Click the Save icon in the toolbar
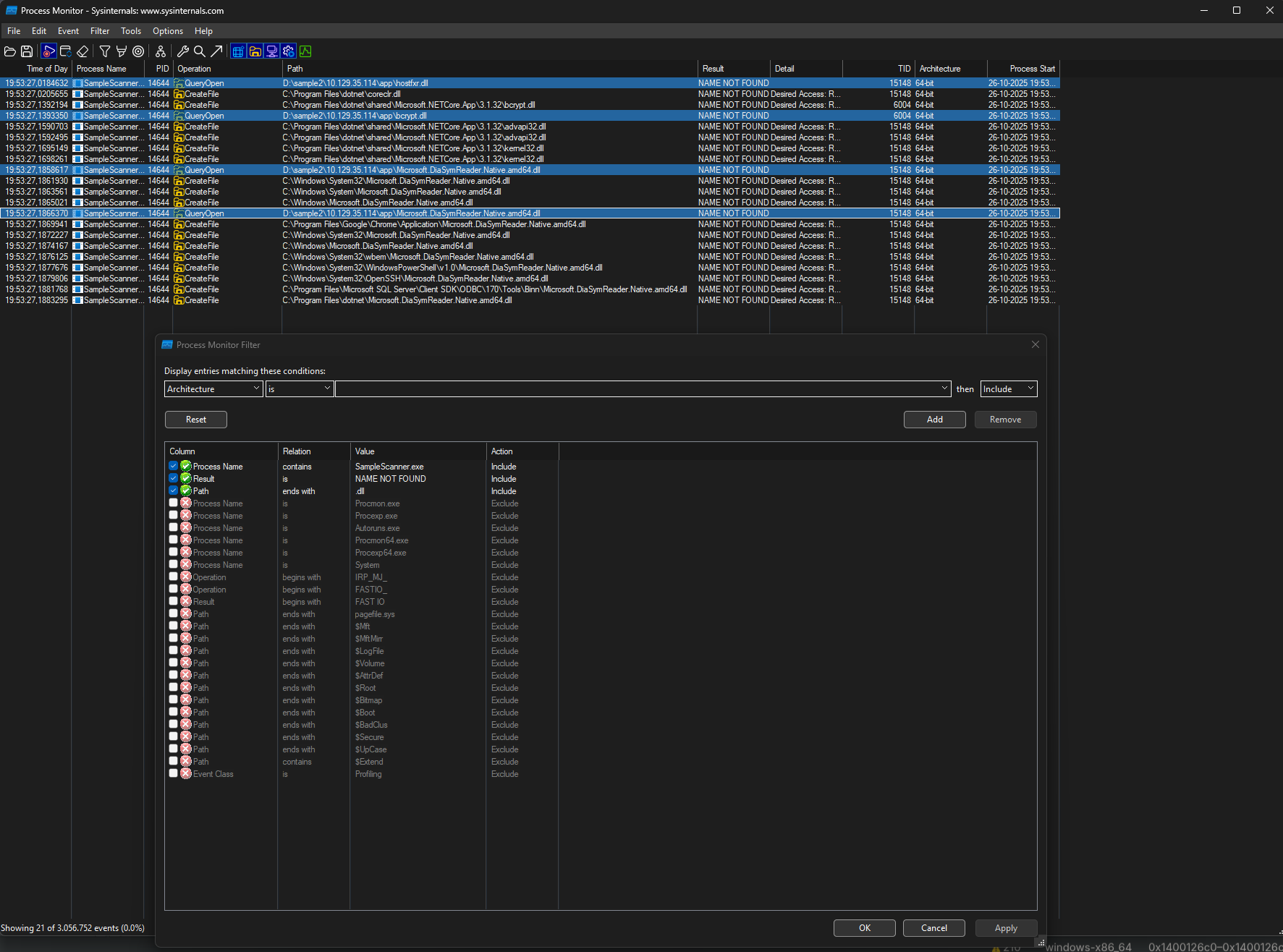 click(x=27, y=51)
